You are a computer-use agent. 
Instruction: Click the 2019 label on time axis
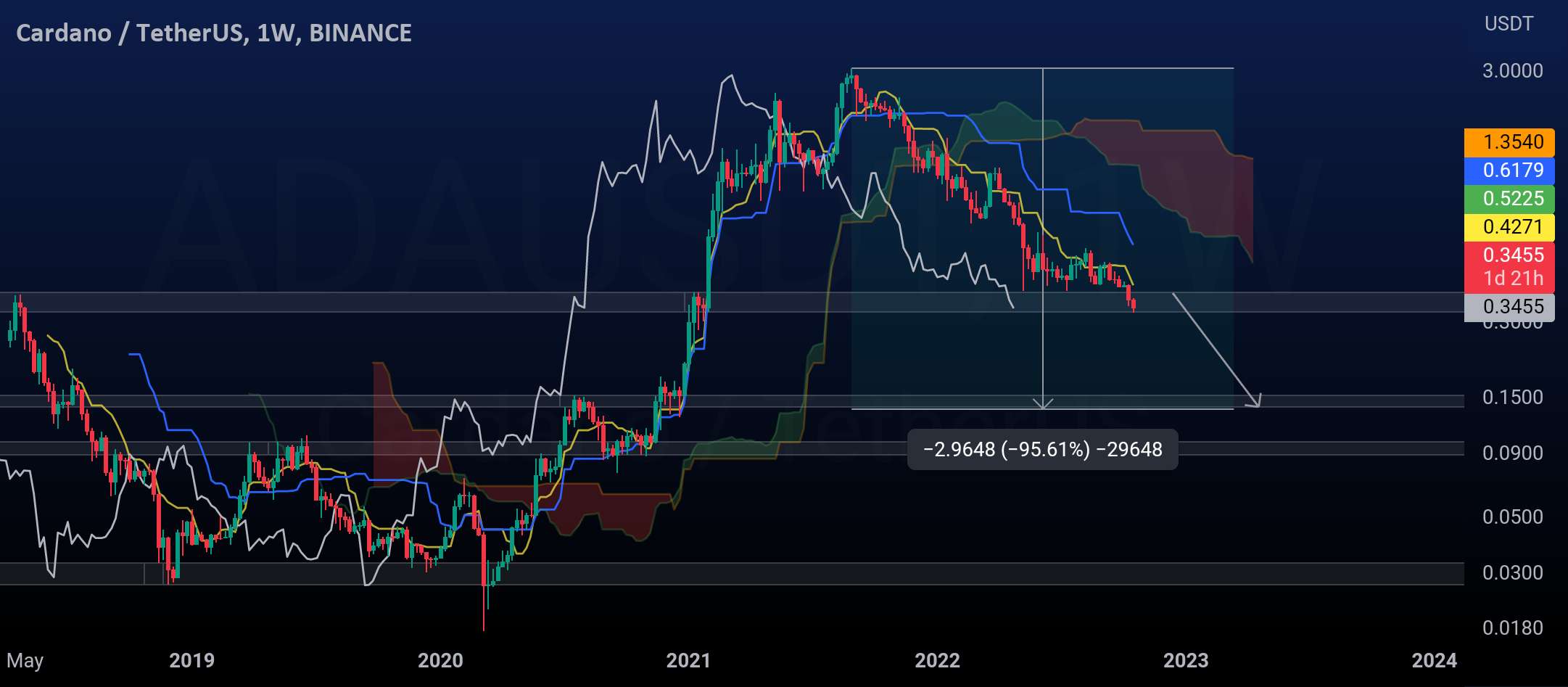pos(191,661)
